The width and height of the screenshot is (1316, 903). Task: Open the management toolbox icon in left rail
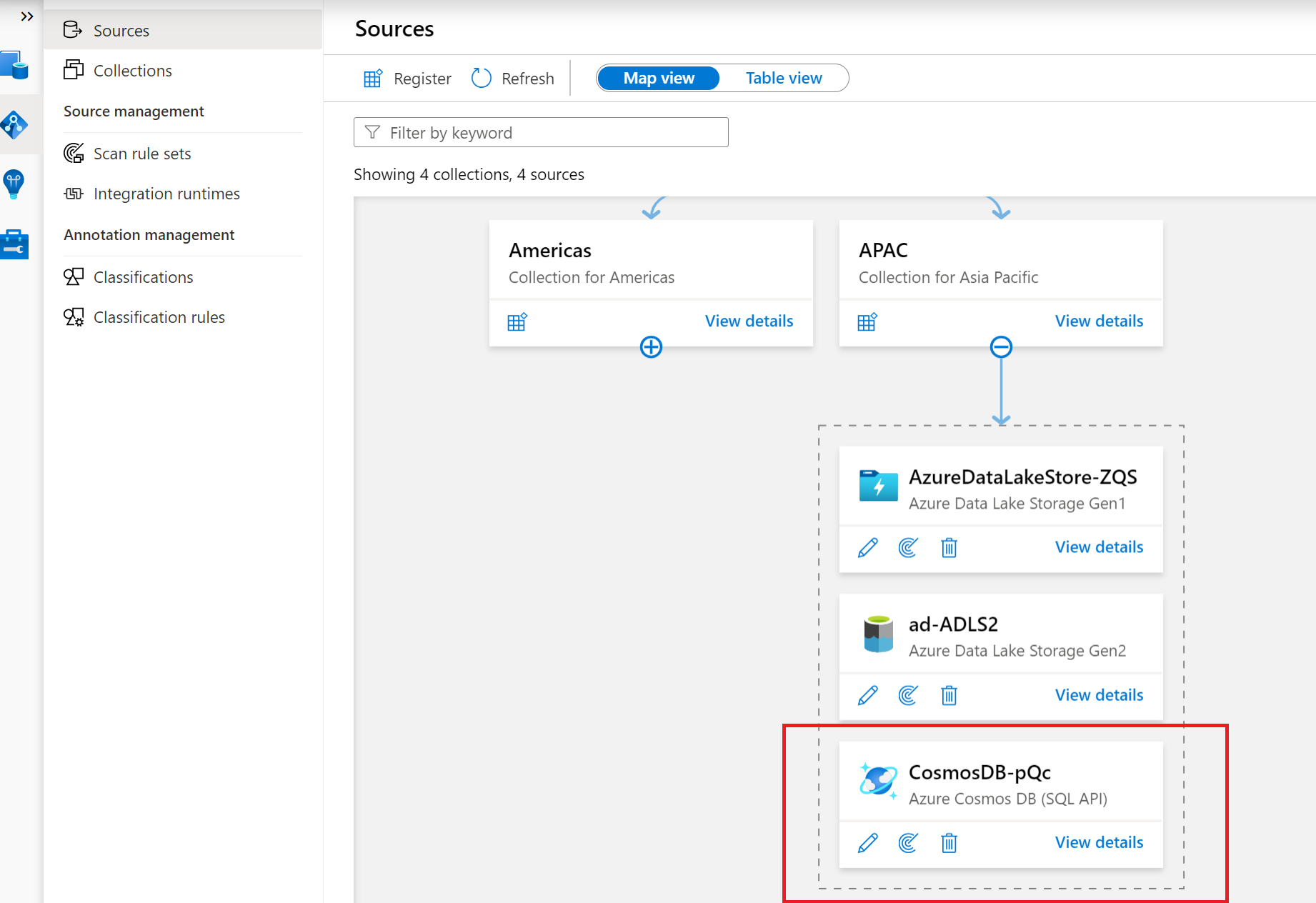click(x=14, y=244)
